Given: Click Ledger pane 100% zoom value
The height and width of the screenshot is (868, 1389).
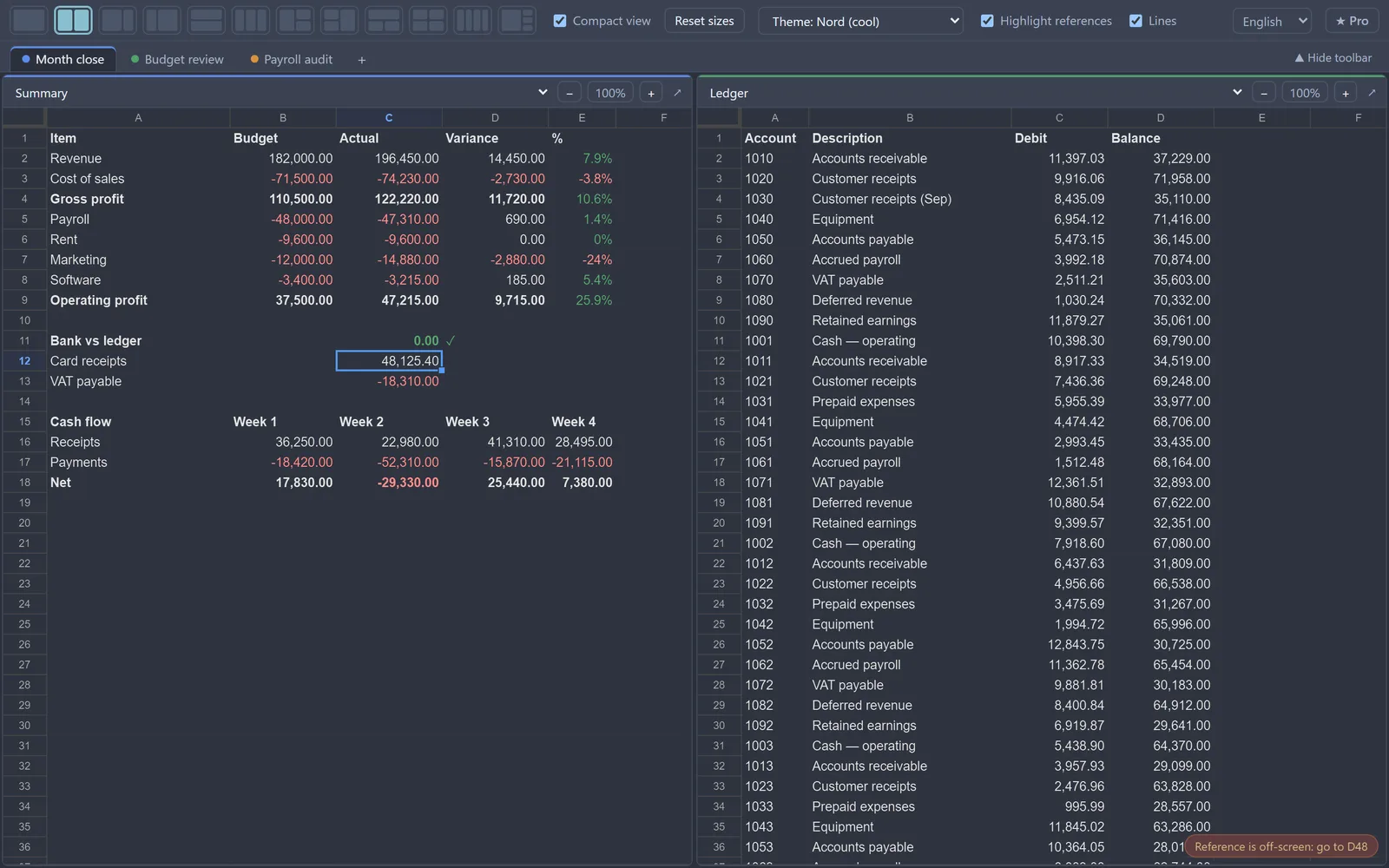Looking at the screenshot, I should (x=1305, y=93).
